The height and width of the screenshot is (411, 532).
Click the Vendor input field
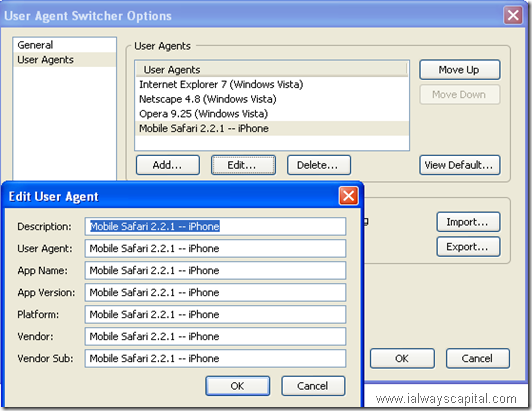(215, 336)
